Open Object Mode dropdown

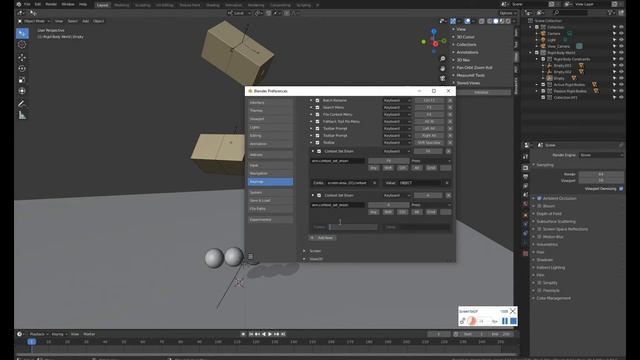tap(34, 21)
